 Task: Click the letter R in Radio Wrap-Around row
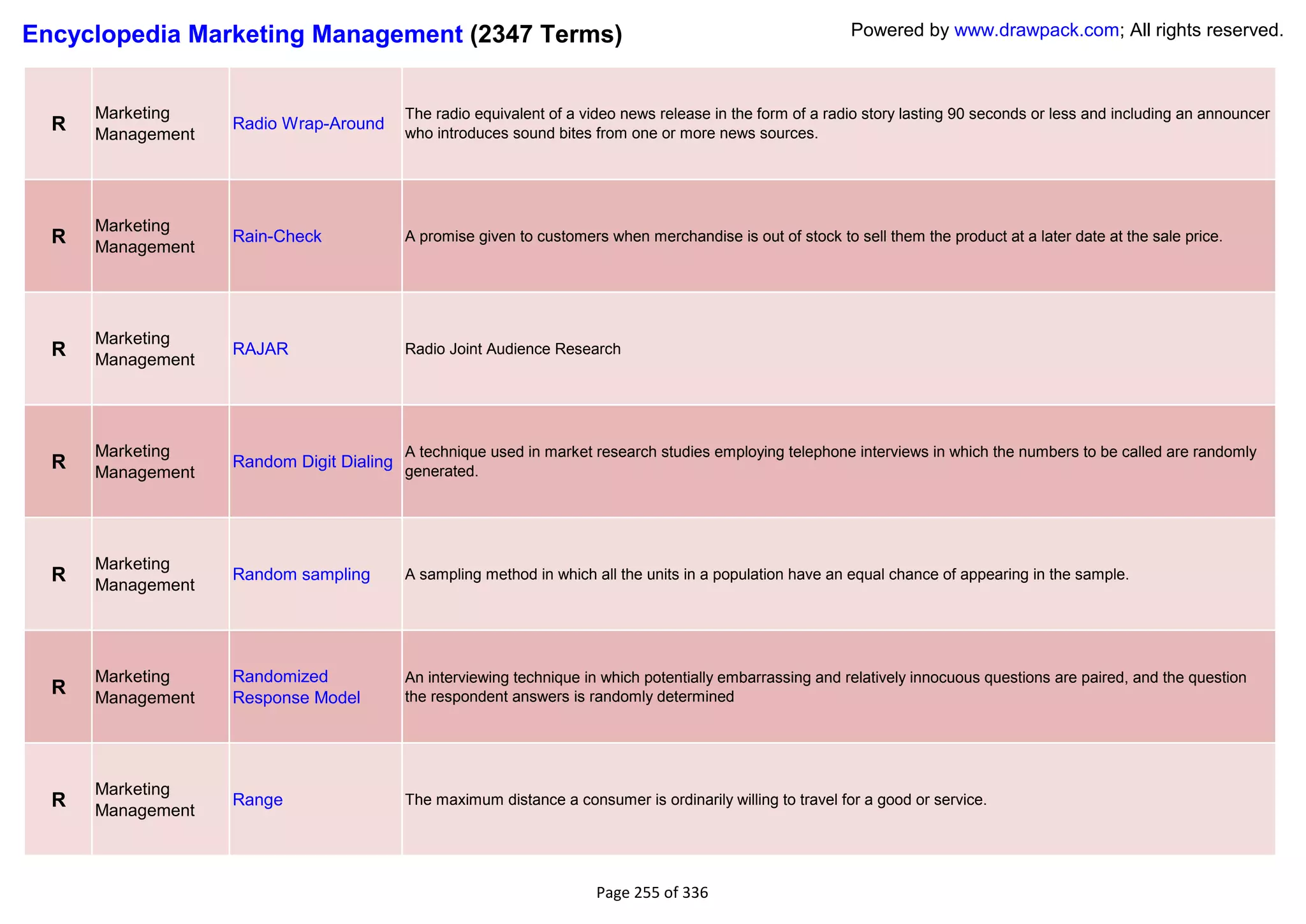pos(59,124)
